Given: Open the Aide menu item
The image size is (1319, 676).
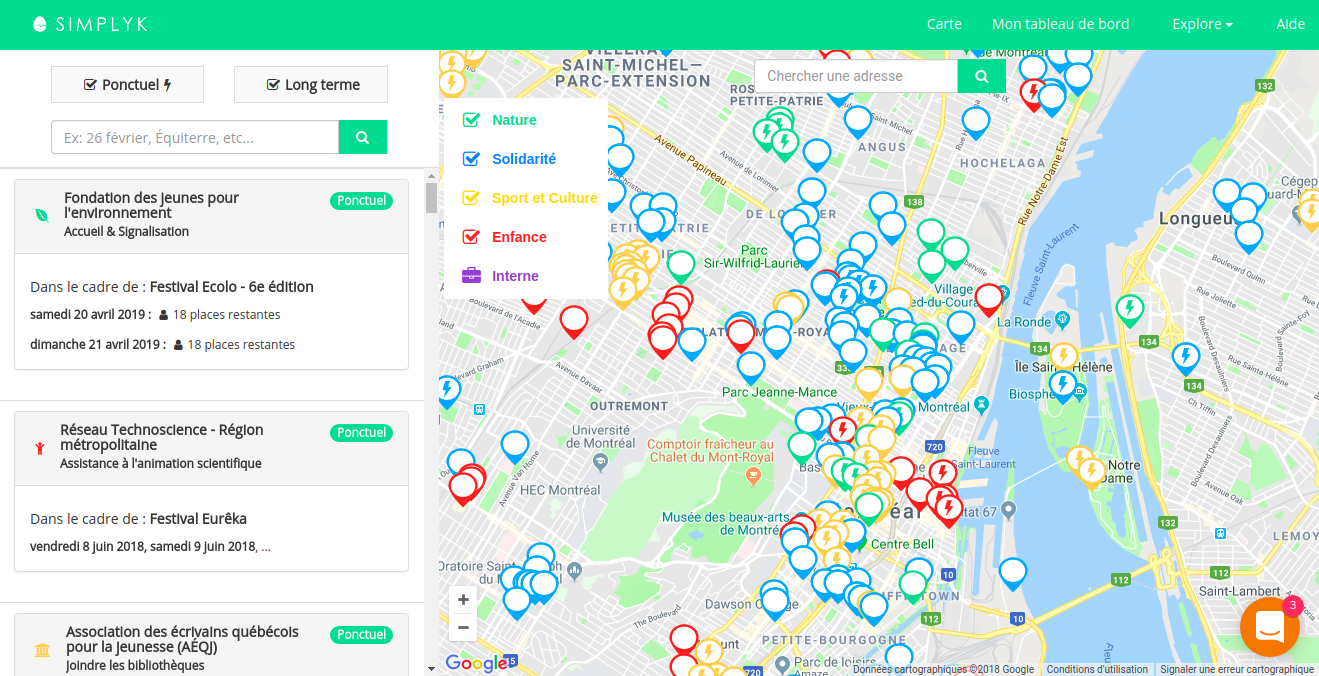Looking at the screenshot, I should click(1290, 24).
